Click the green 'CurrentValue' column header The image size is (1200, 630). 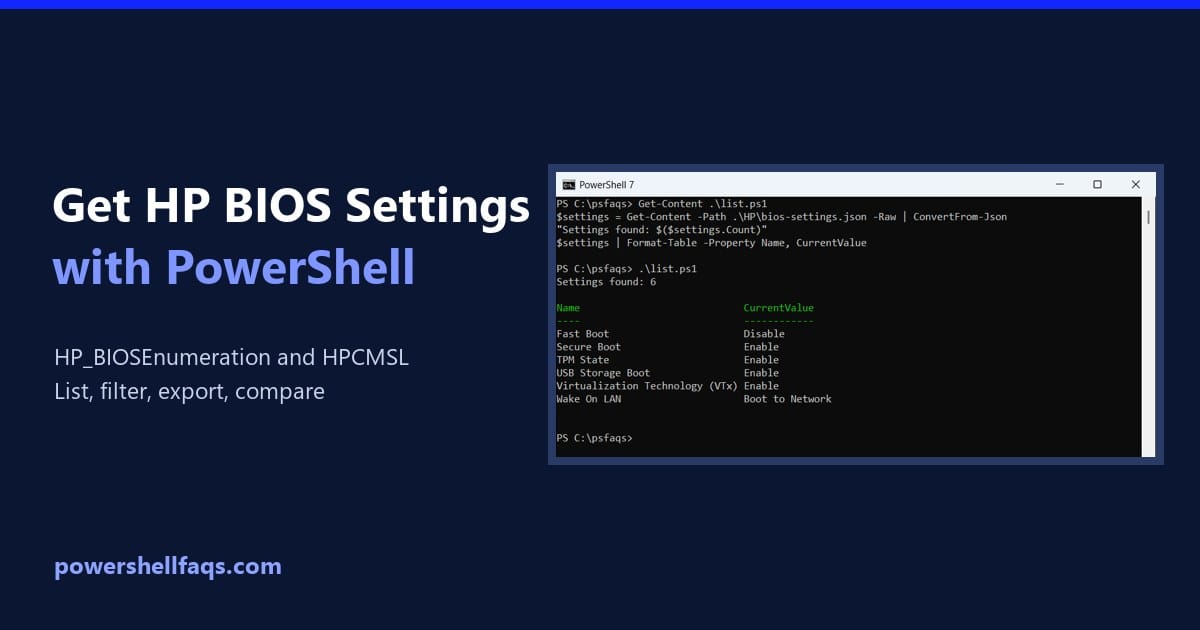click(779, 308)
